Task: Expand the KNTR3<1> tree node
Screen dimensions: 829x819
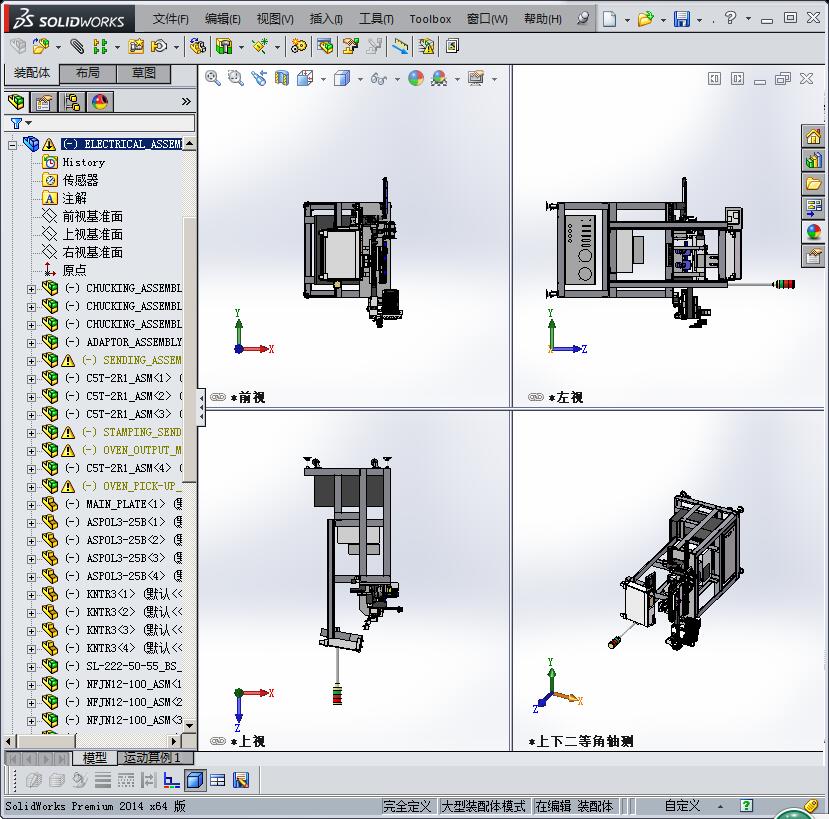Action: pos(31,595)
